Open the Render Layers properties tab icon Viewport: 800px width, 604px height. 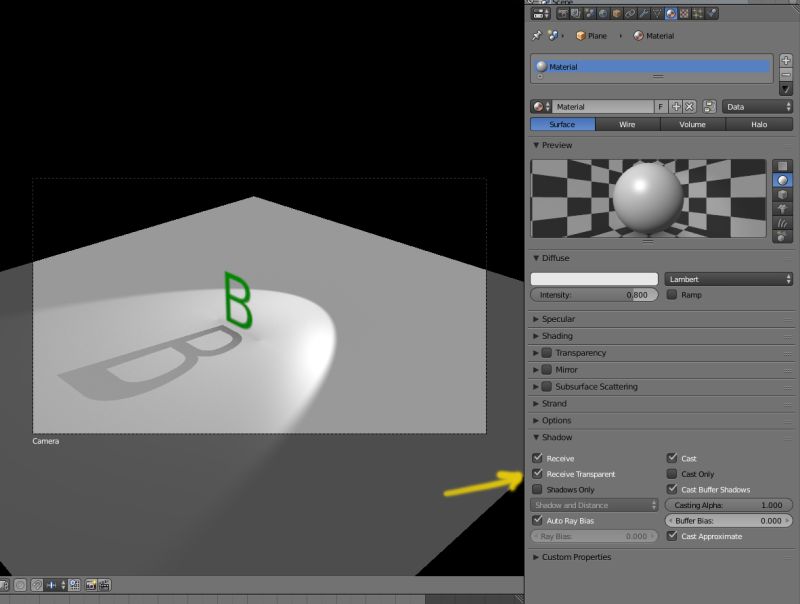[576, 14]
